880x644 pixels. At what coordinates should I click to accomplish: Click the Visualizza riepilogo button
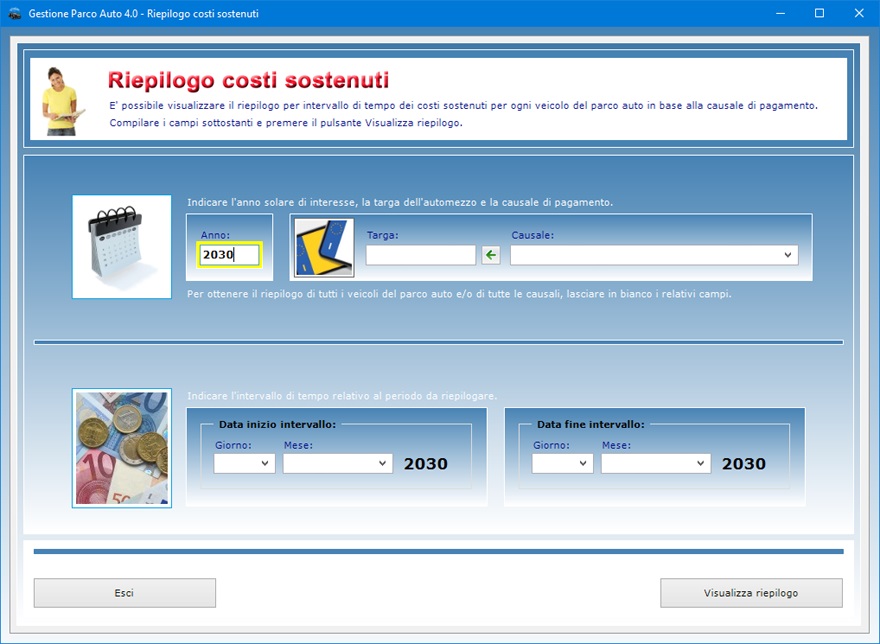pyautogui.click(x=751, y=593)
